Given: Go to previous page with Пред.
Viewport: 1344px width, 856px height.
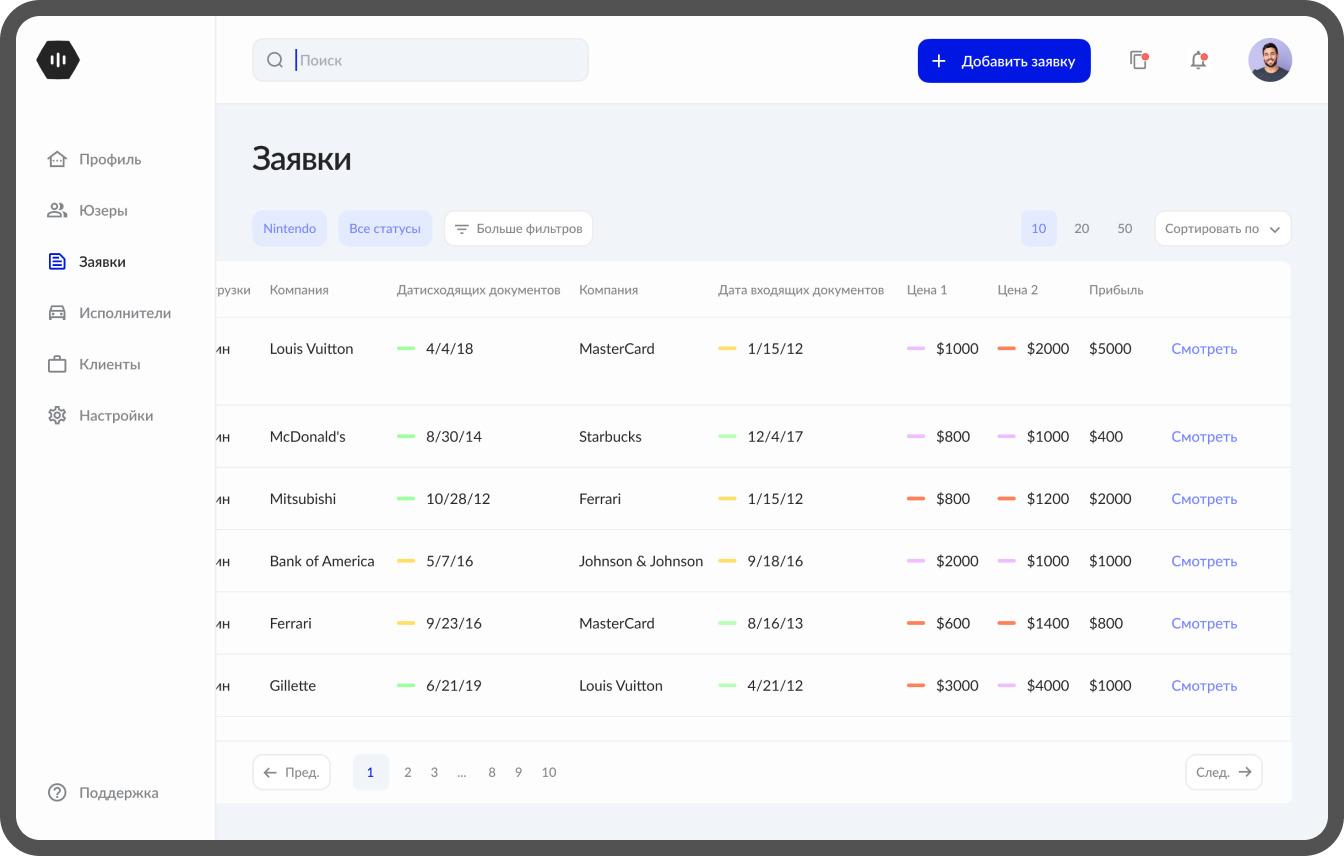Looking at the screenshot, I should click(291, 772).
